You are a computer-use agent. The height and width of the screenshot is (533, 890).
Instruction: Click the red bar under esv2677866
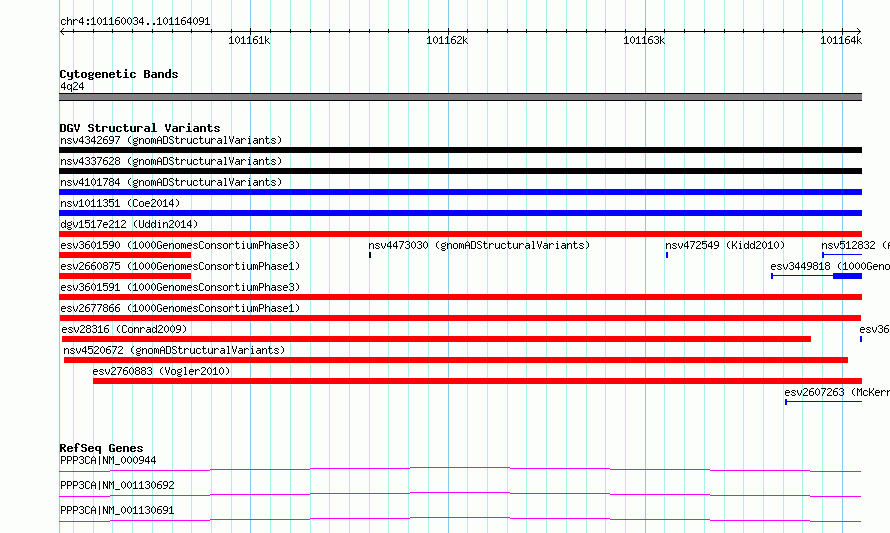click(460, 318)
